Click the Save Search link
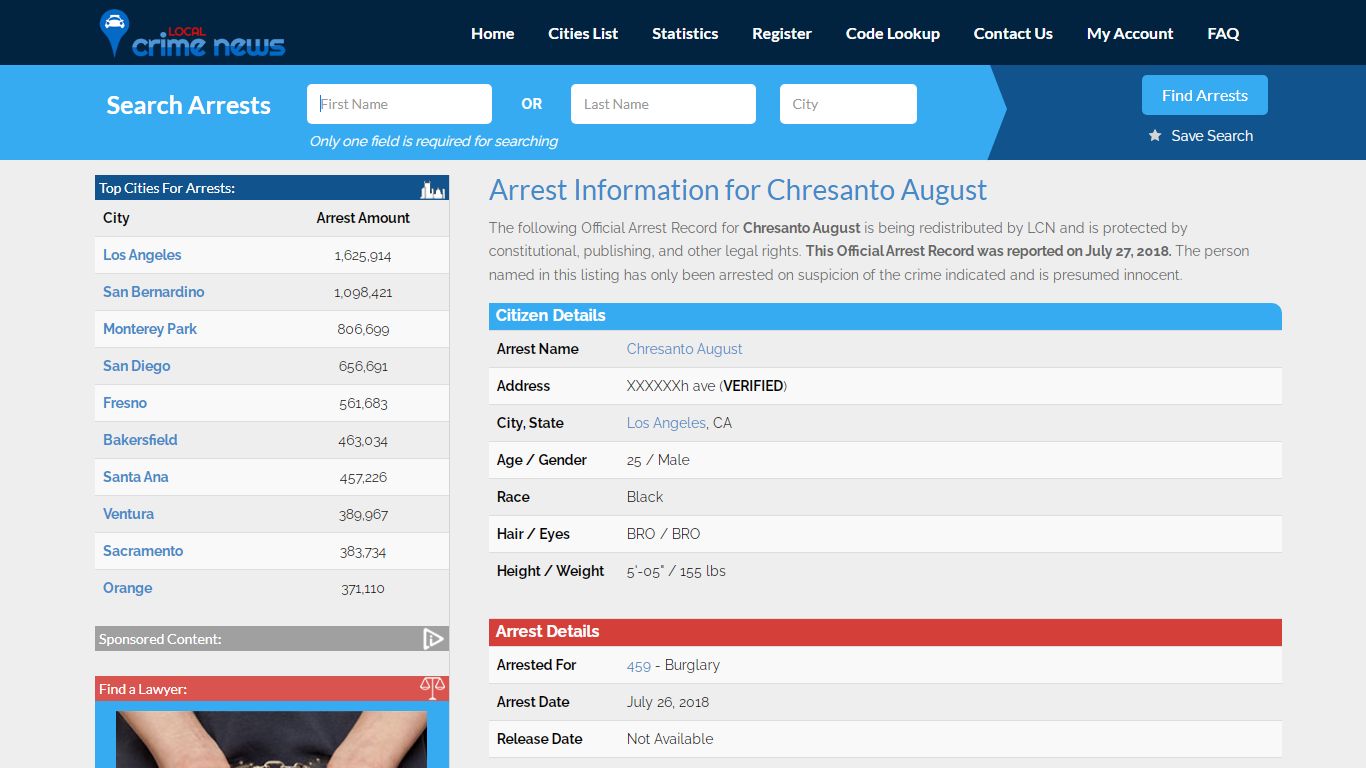 click(x=1212, y=136)
